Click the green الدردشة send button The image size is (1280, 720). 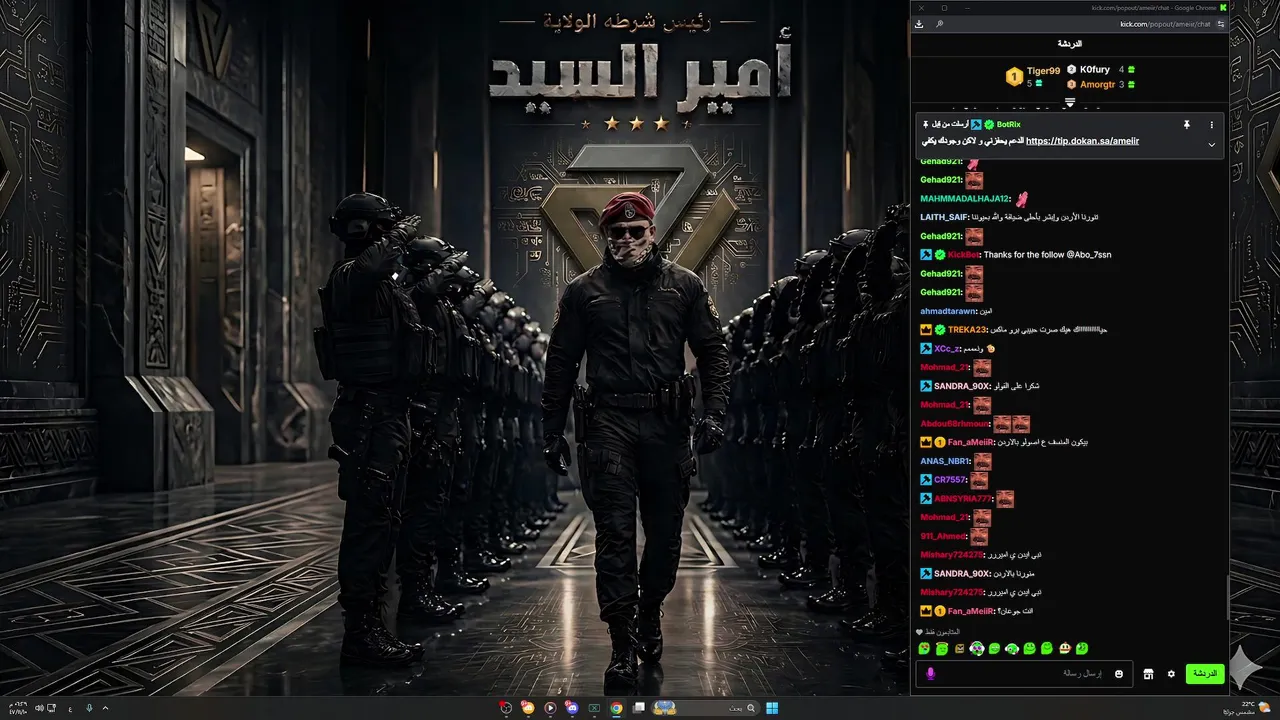click(1205, 674)
